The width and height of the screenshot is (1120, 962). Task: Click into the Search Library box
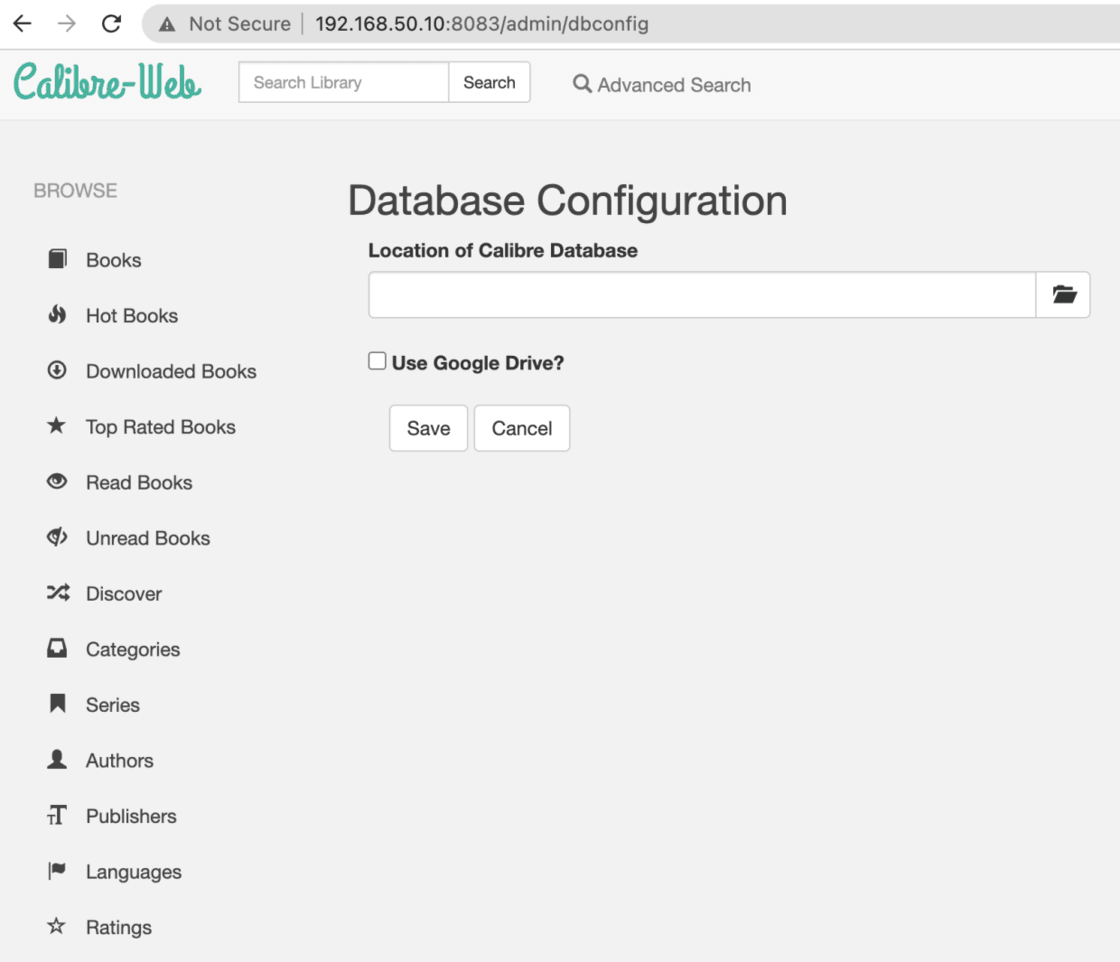(343, 83)
